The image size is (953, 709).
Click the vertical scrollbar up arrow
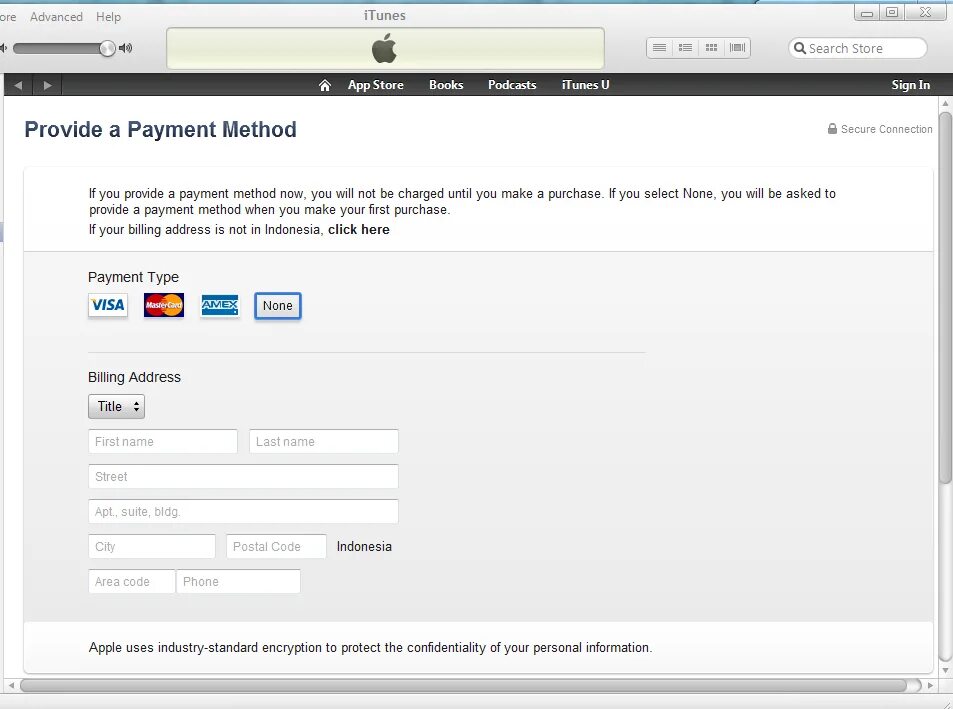pyautogui.click(x=945, y=104)
